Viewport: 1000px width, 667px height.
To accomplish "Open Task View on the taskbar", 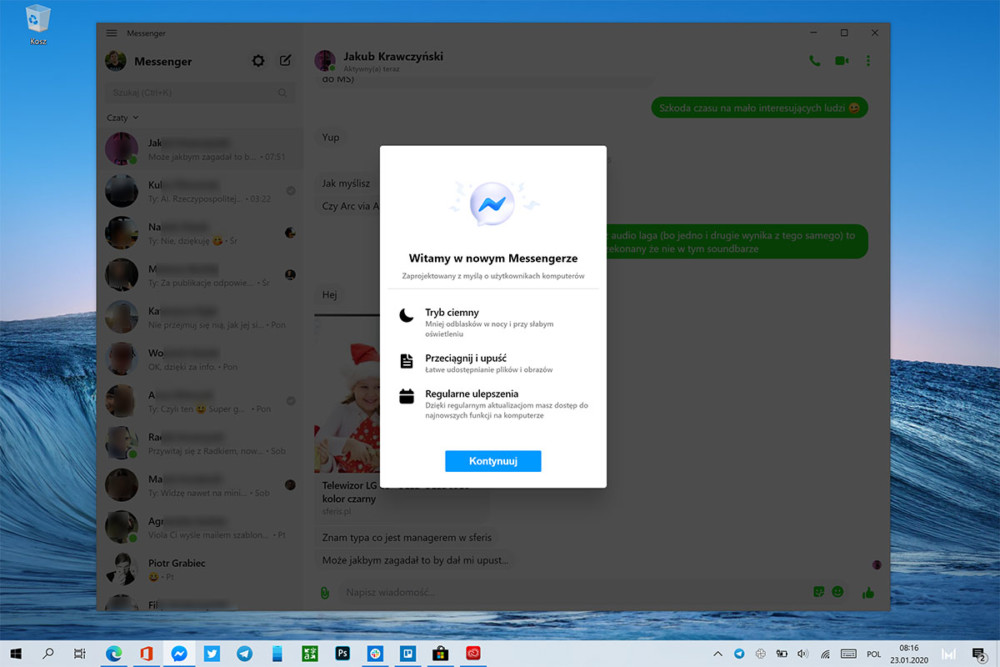I will point(80,654).
